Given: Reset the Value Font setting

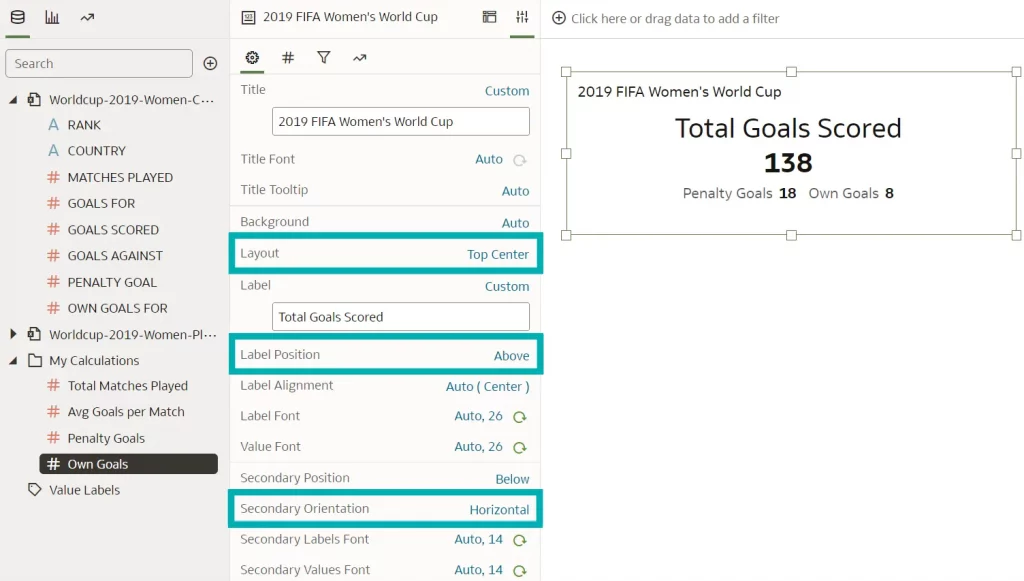Looking at the screenshot, I should click(x=519, y=447).
